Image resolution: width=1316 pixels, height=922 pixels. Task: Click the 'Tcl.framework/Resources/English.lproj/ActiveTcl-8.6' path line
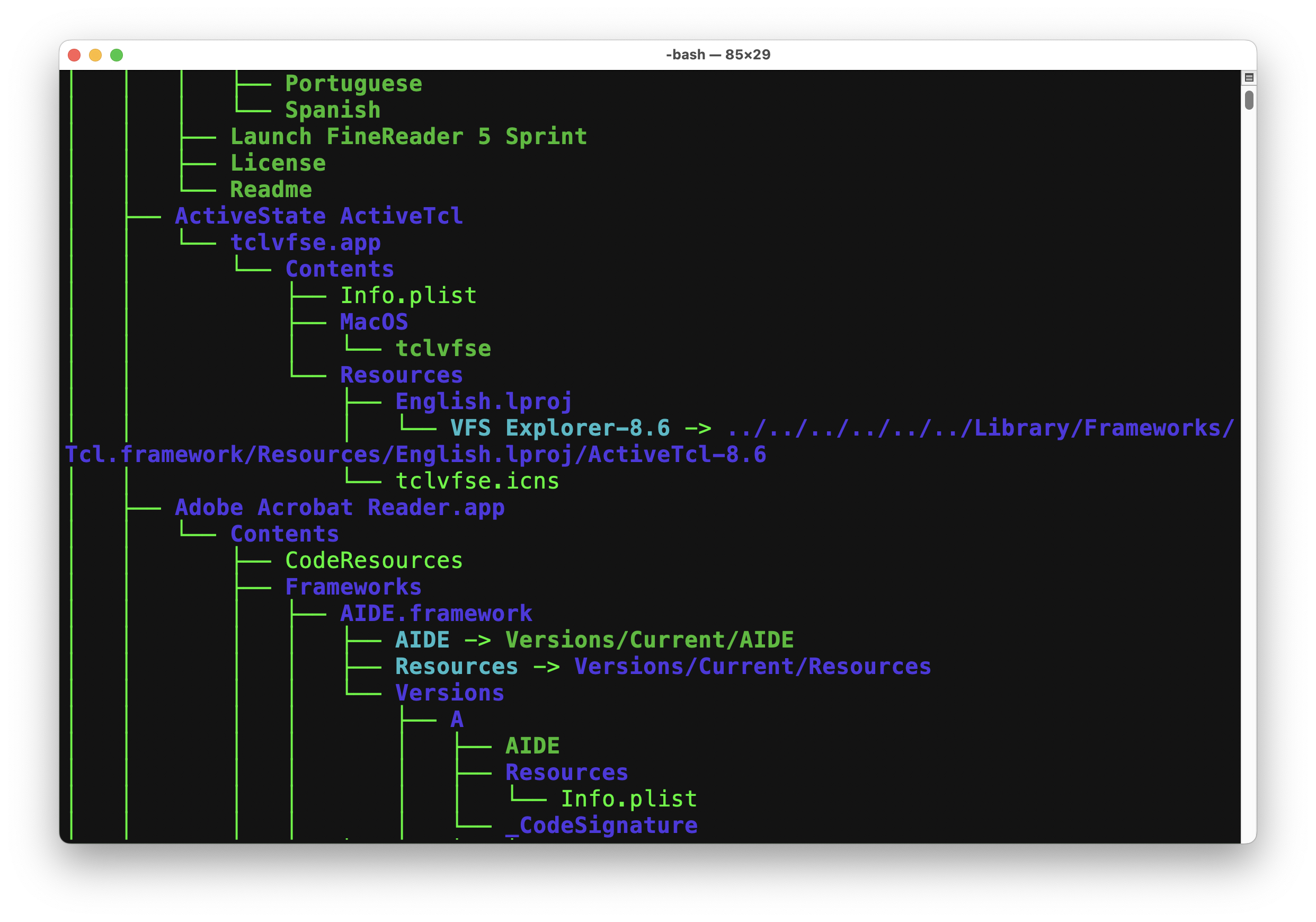click(415, 454)
